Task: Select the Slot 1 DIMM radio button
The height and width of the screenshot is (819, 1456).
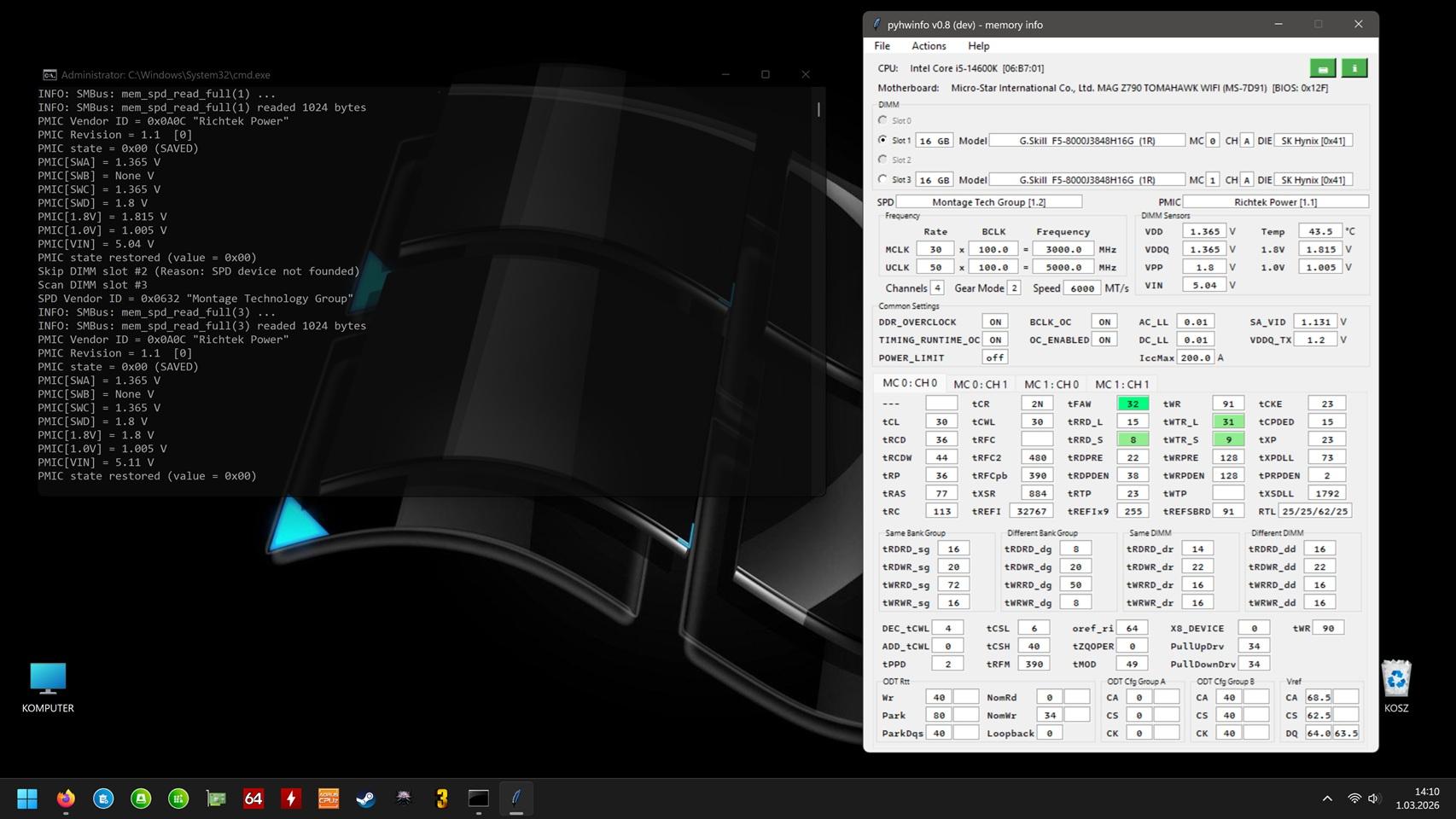Action: click(882, 140)
